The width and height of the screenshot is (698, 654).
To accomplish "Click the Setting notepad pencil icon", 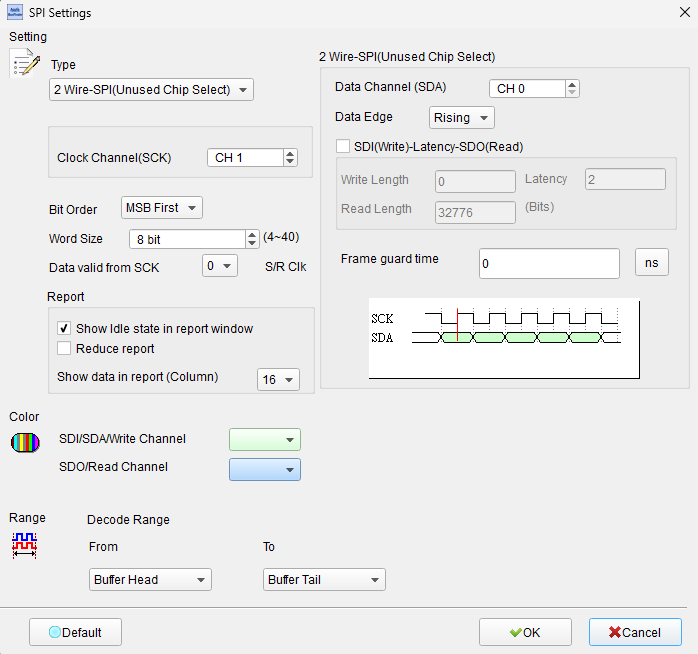I will pyautogui.click(x=25, y=63).
